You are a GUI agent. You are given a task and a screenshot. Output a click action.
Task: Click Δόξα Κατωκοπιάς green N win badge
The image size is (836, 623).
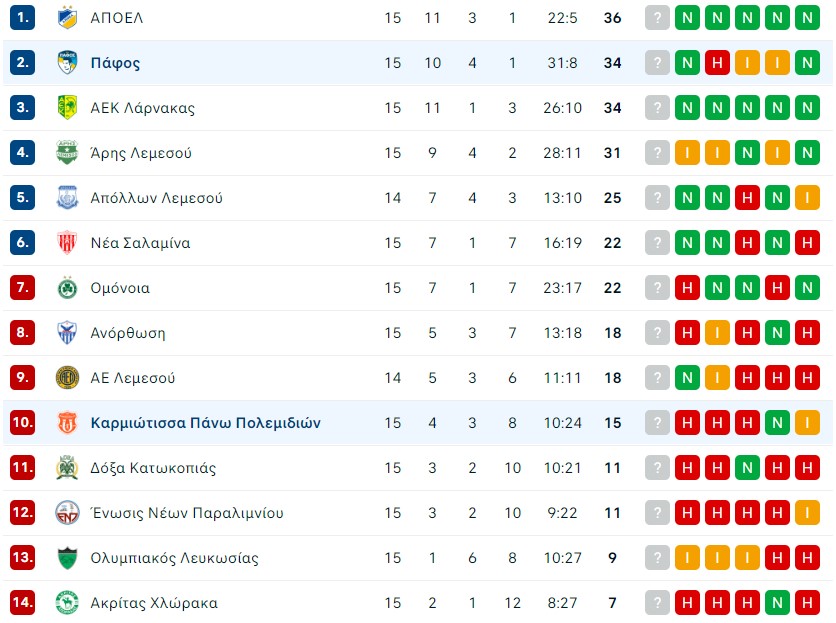click(x=747, y=468)
